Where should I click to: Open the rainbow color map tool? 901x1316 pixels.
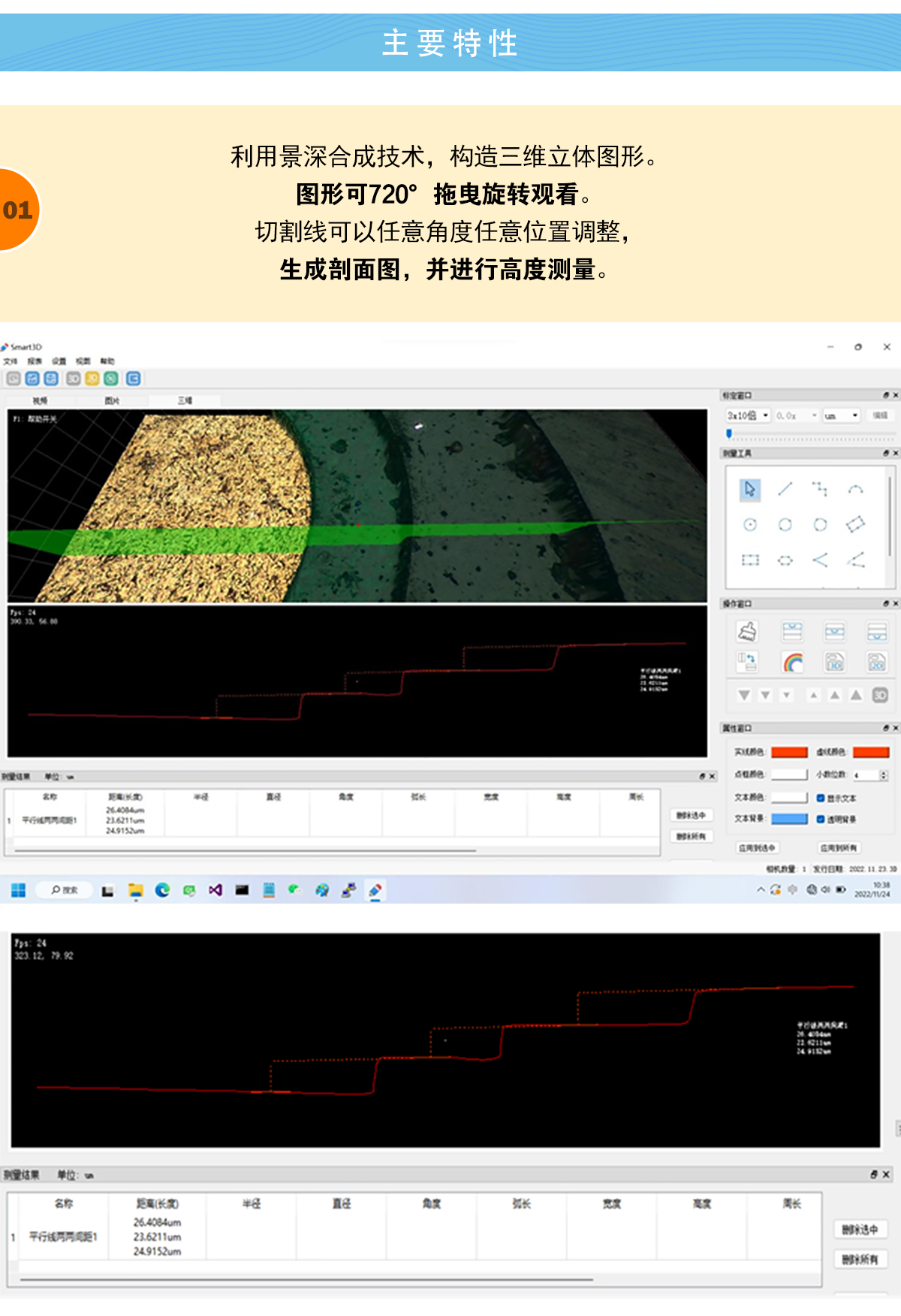pyautogui.click(x=793, y=662)
